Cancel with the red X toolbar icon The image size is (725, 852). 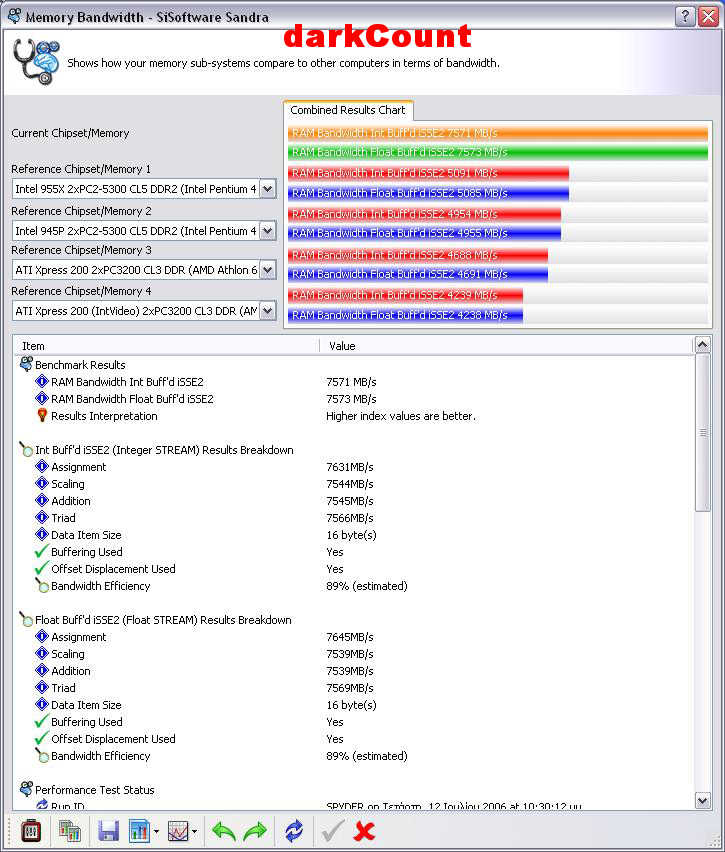pyautogui.click(x=364, y=831)
